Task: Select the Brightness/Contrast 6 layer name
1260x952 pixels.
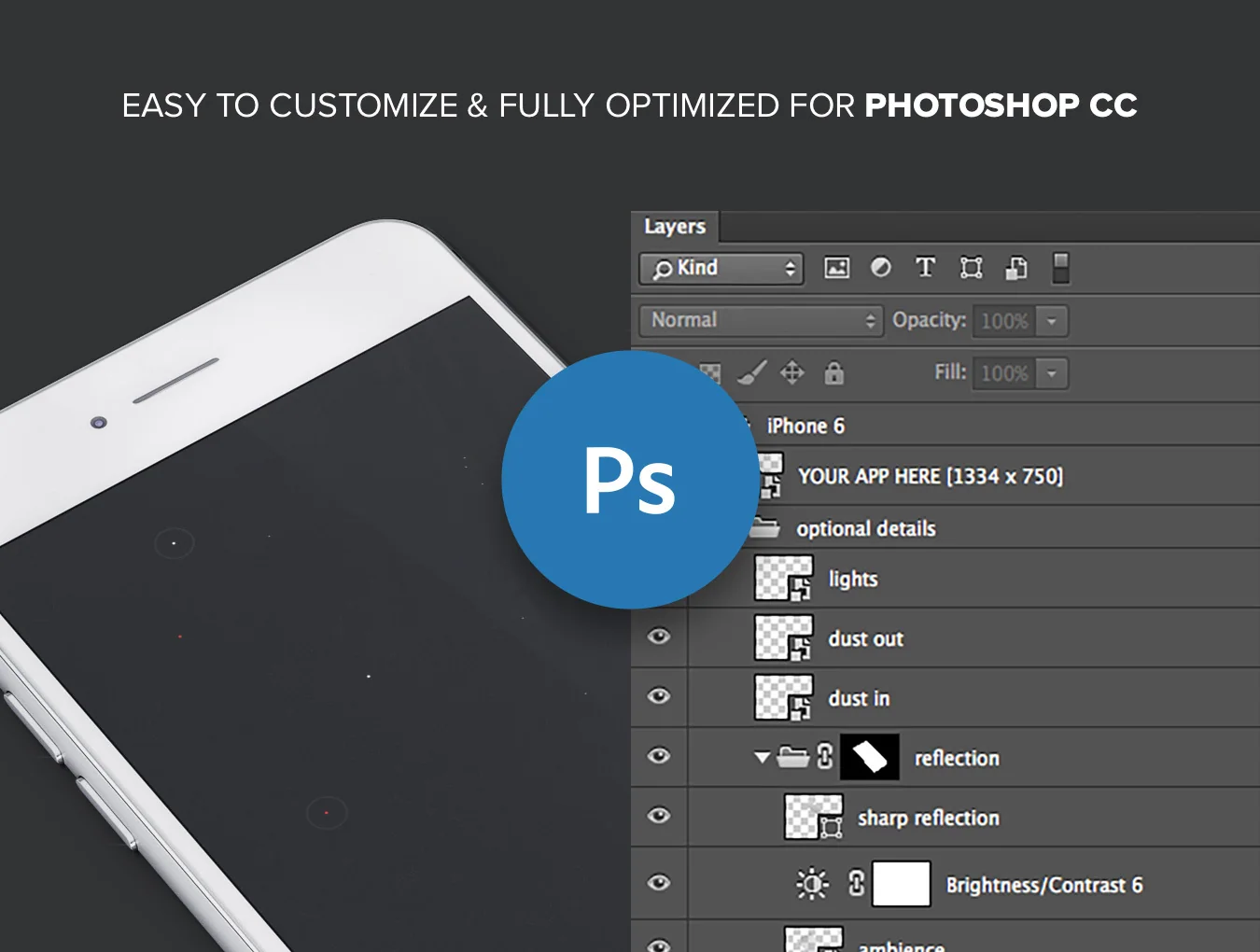Action: click(x=1044, y=886)
